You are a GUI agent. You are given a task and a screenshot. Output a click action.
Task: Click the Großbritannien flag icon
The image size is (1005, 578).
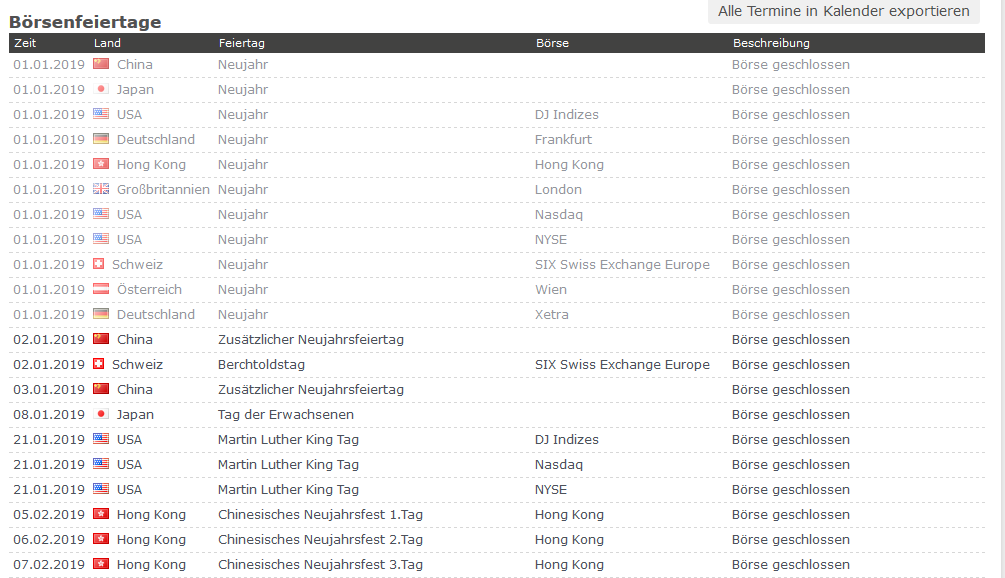pyautogui.click(x=101, y=189)
